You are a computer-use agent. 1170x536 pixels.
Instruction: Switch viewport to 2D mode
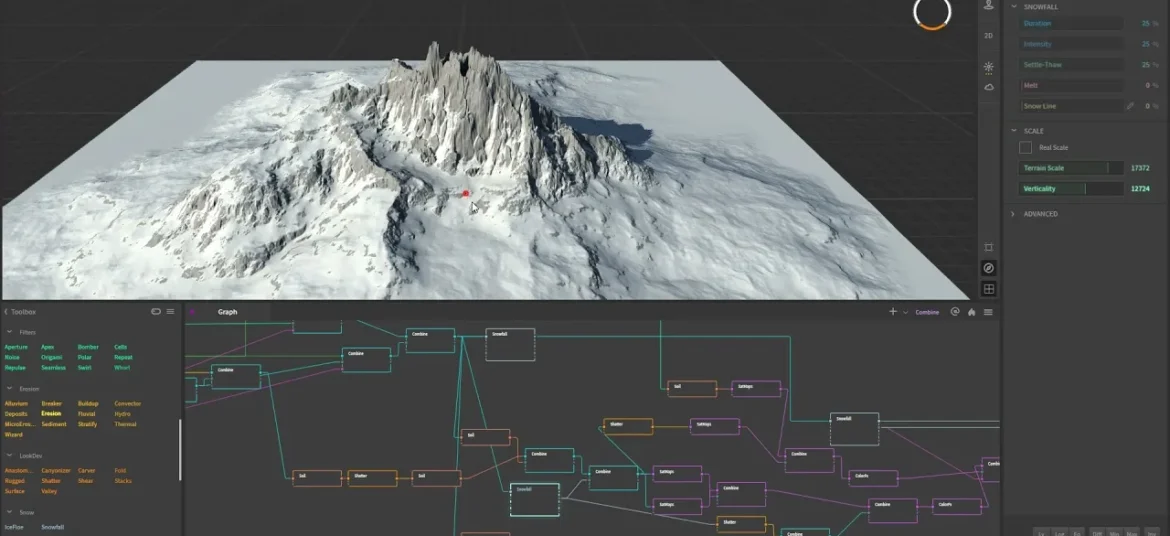[989, 36]
